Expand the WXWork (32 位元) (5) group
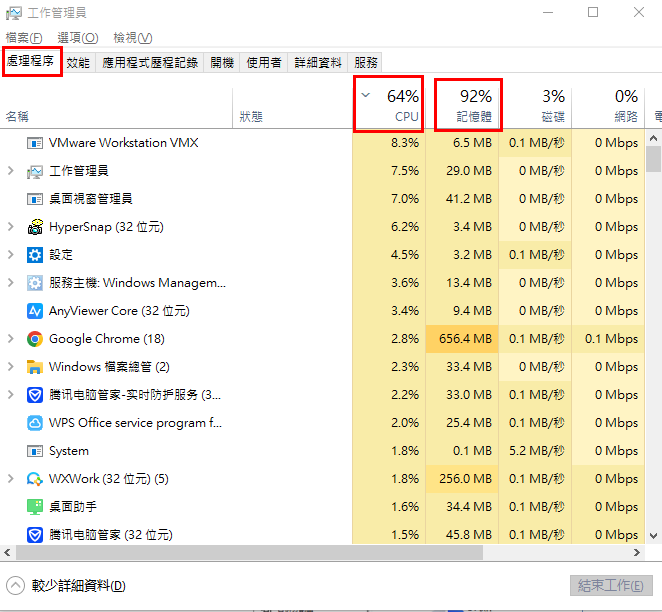Image resolution: width=662 pixels, height=612 pixels. coord(11,479)
